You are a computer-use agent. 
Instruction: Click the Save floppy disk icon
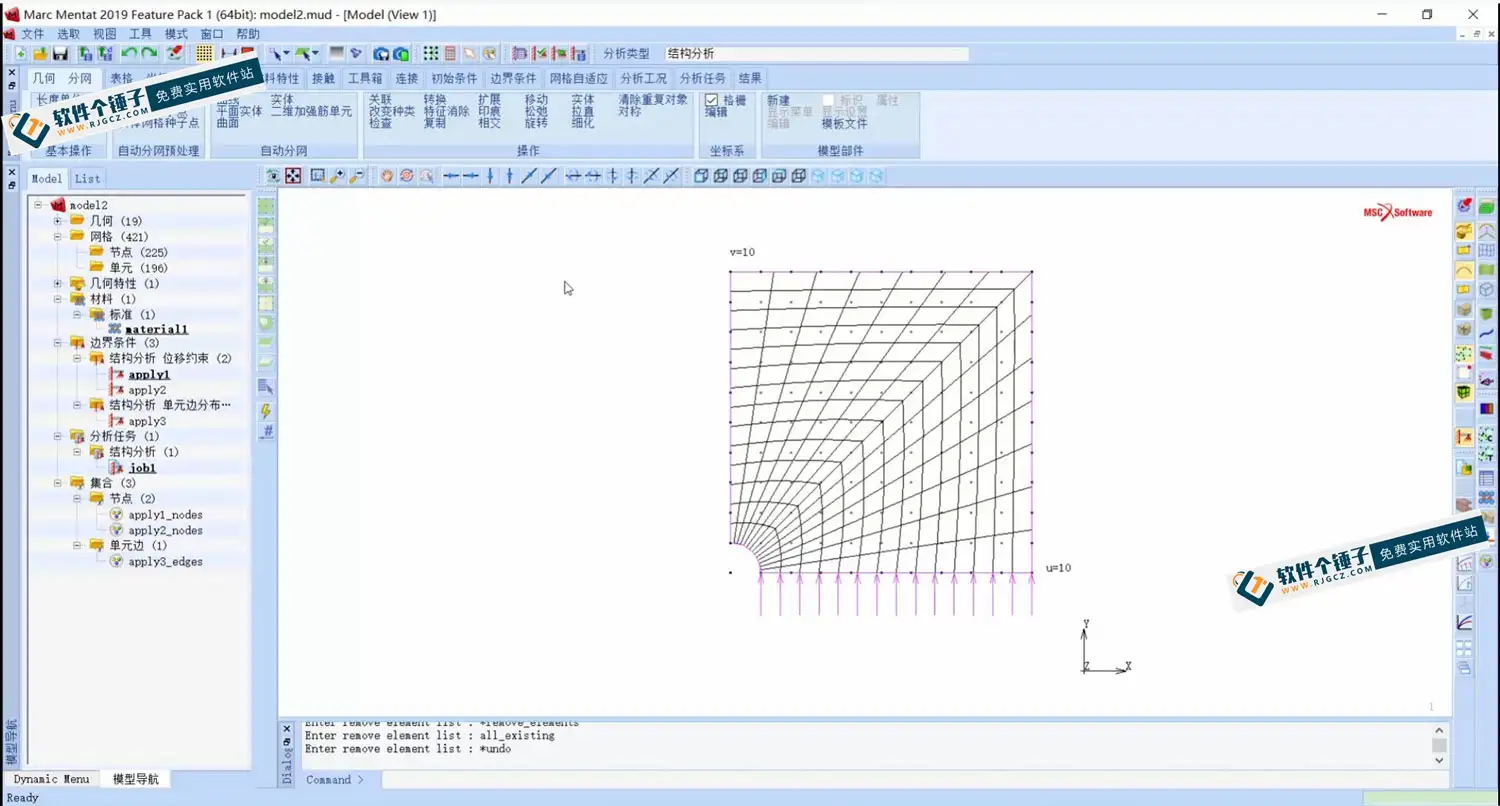pos(60,54)
